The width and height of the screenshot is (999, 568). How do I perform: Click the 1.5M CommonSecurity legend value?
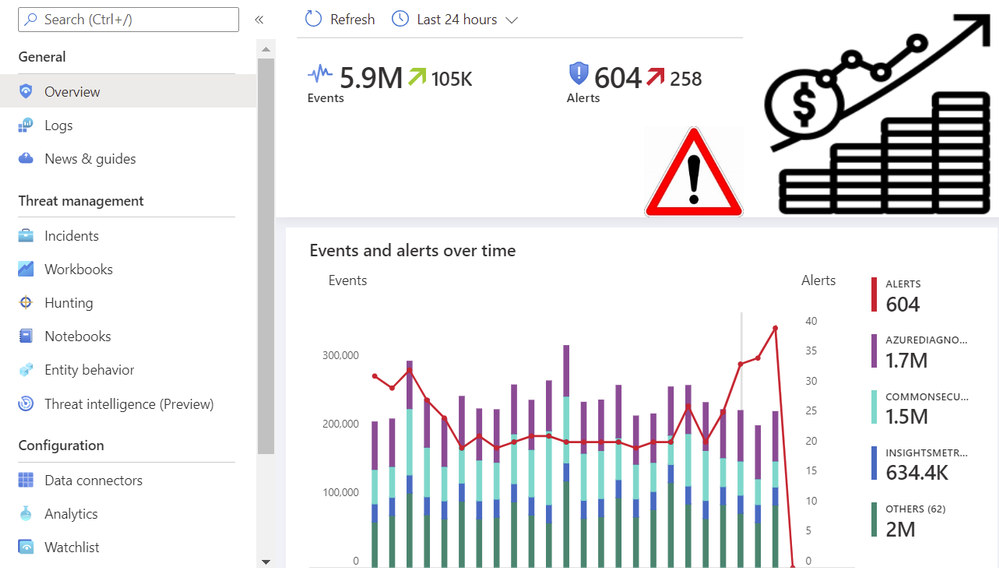[906, 416]
